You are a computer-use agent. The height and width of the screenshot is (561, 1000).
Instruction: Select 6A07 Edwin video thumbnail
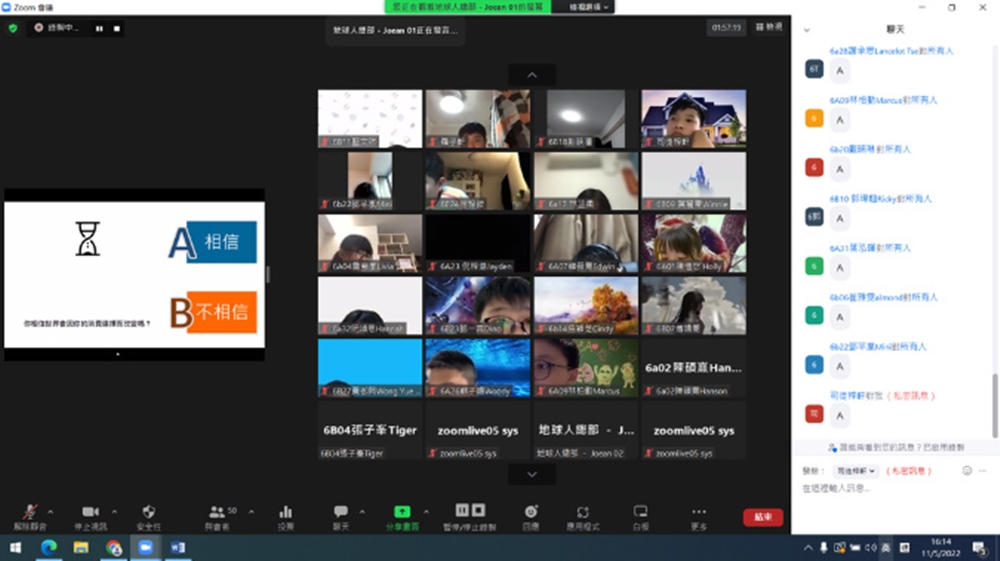[x=585, y=243]
